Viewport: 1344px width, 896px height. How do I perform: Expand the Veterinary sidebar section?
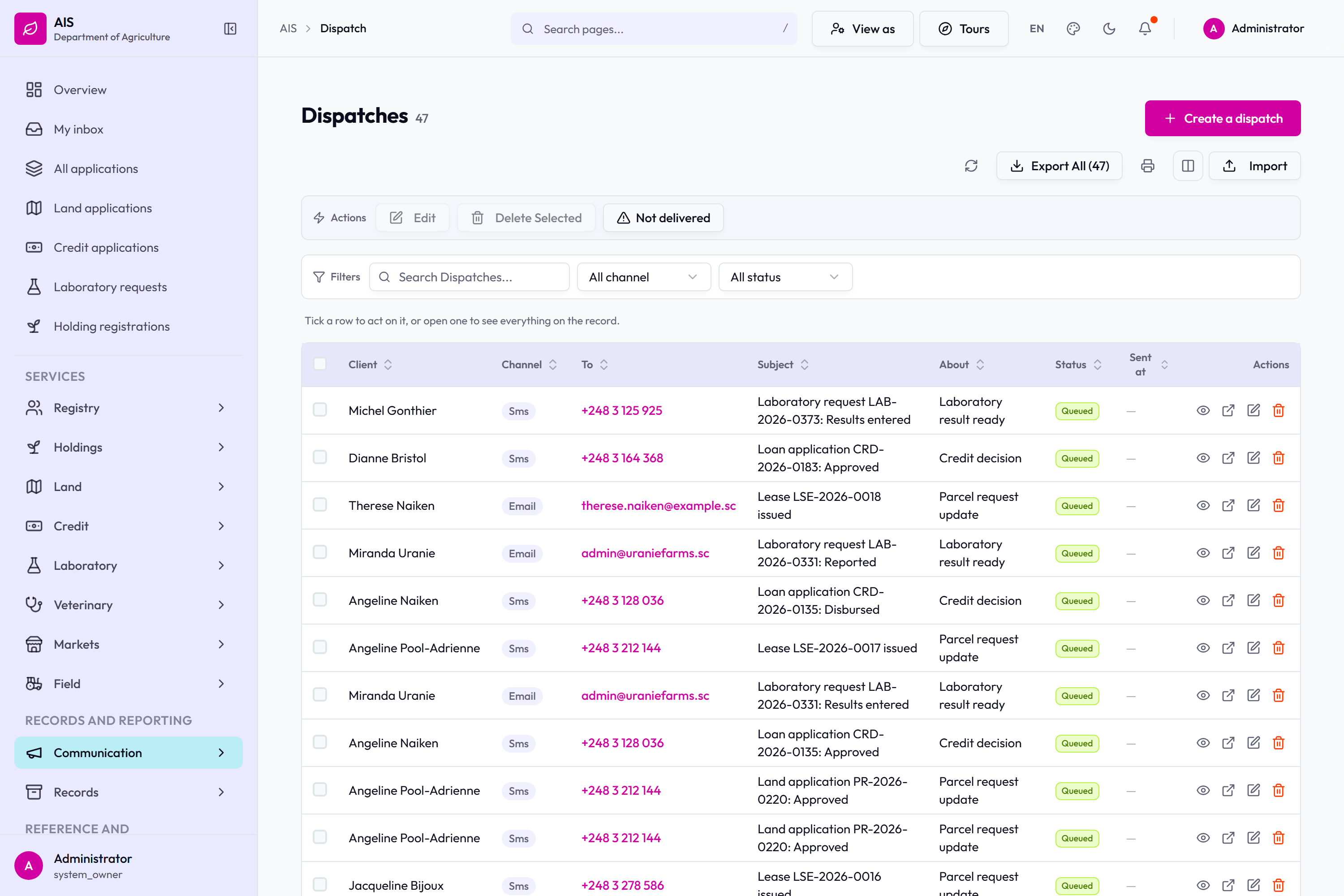128,604
